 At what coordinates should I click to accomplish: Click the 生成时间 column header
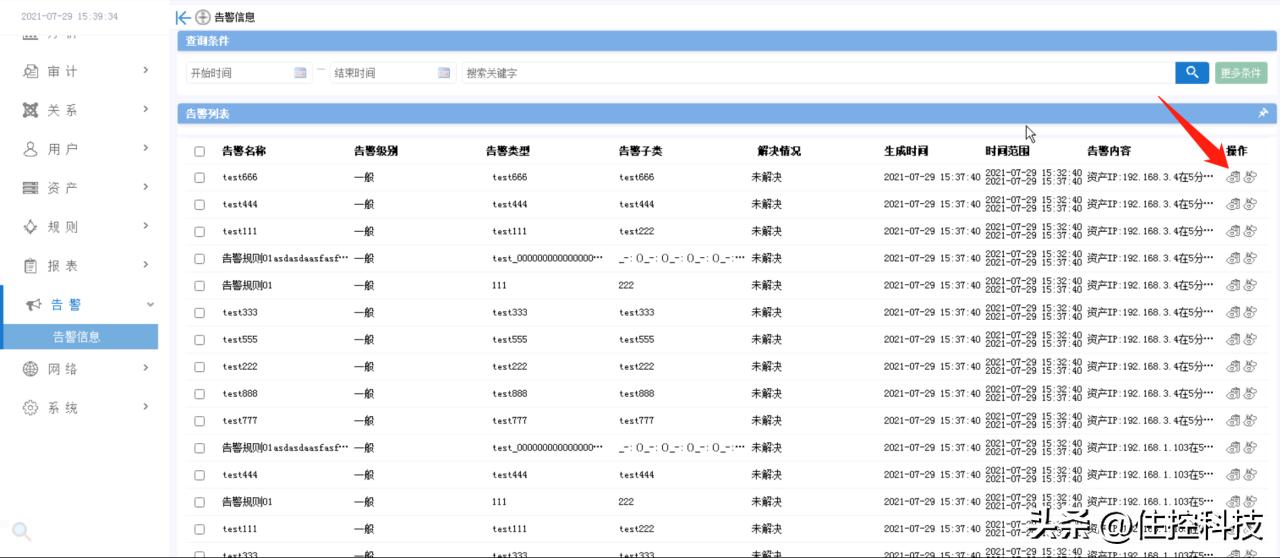pyautogui.click(x=906, y=151)
